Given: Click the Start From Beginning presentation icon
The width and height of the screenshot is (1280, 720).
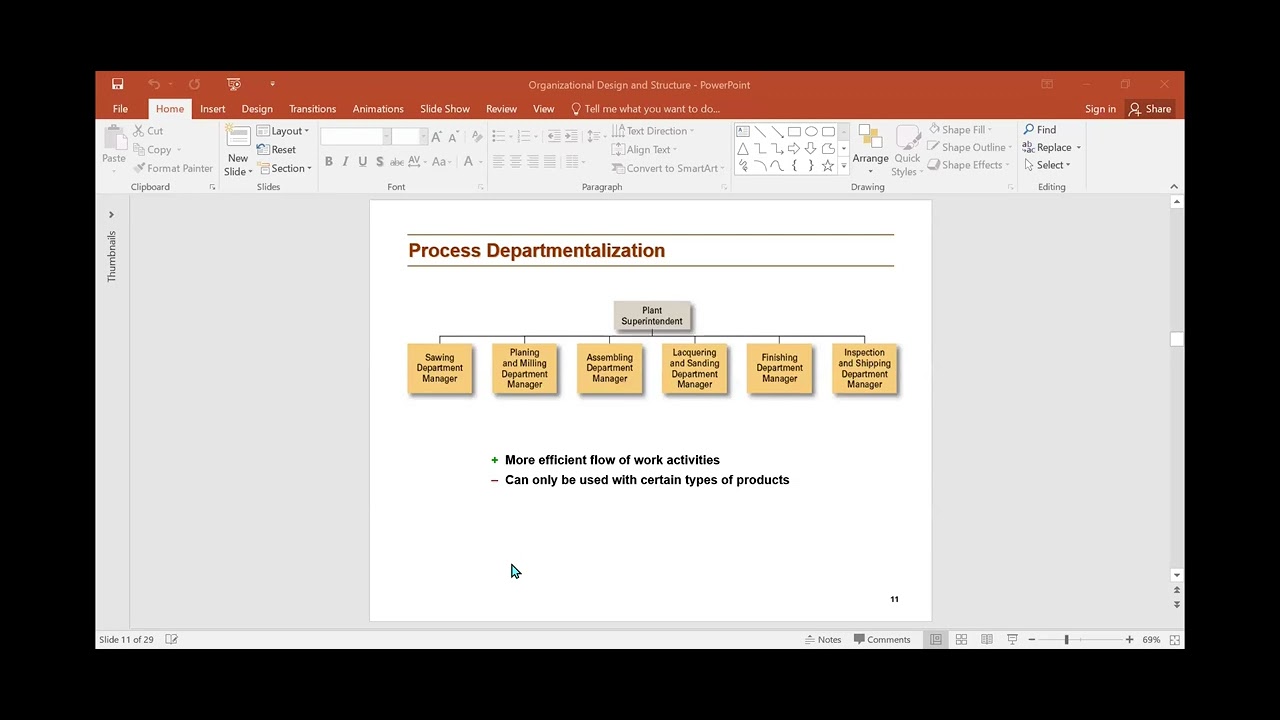Looking at the screenshot, I should 233,84.
